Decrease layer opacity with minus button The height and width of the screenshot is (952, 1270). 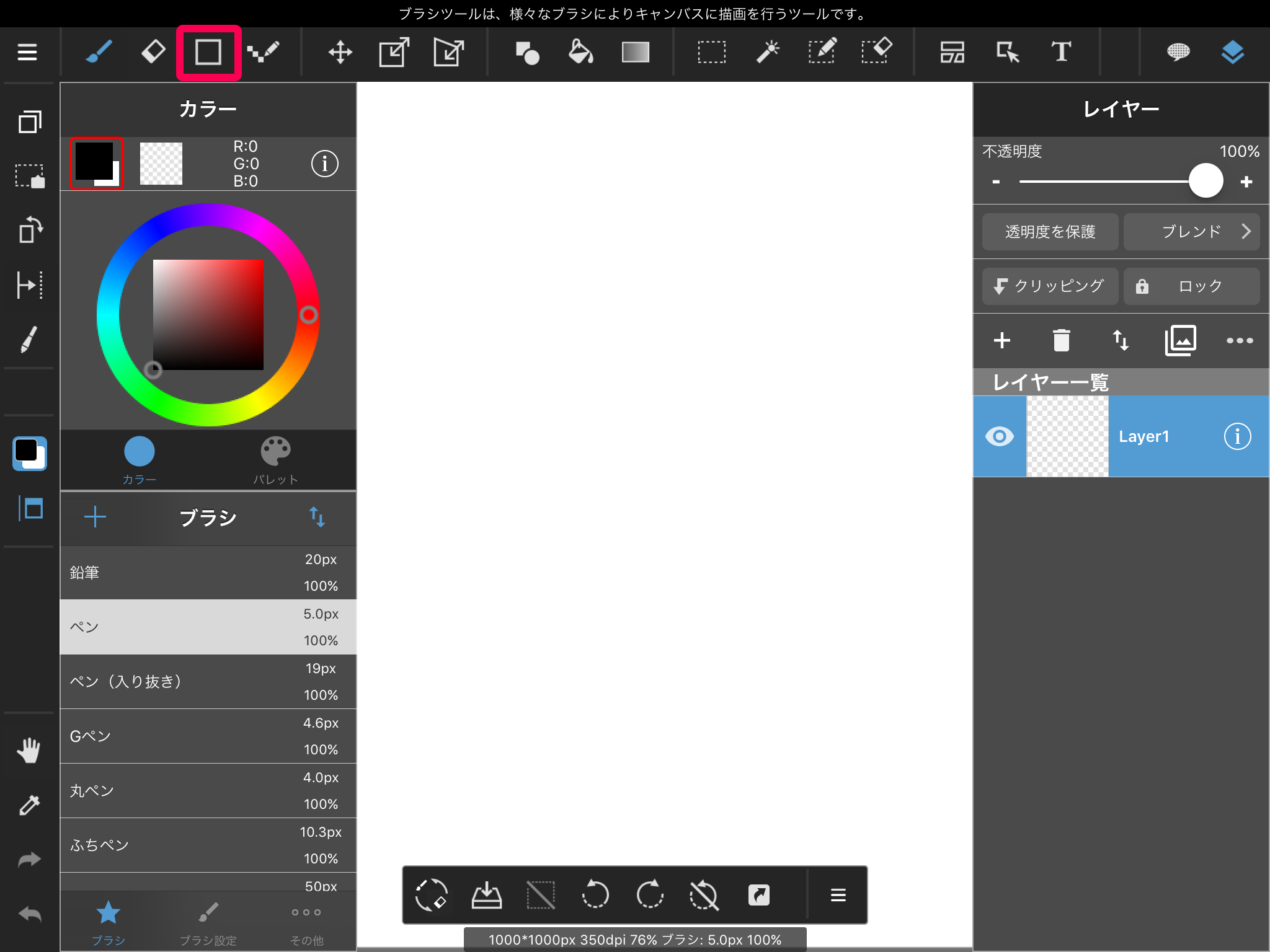tap(996, 182)
